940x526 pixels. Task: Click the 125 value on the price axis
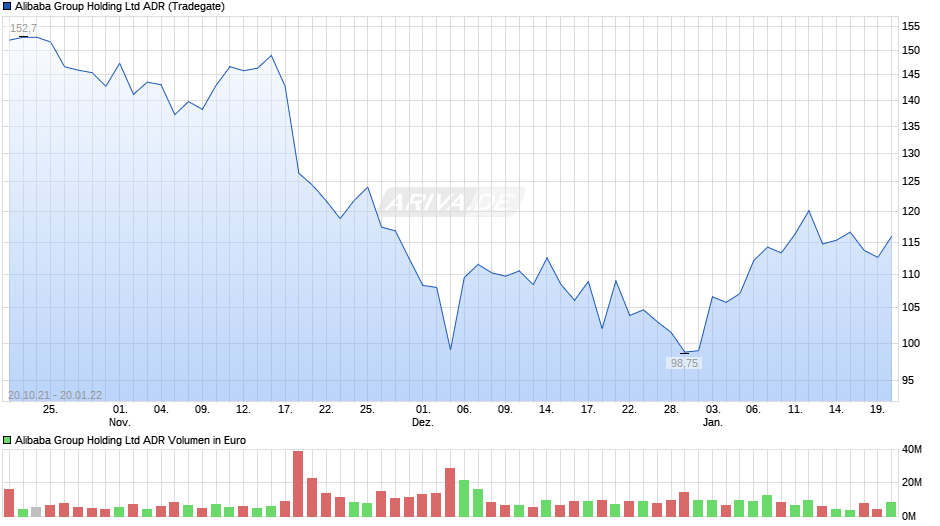click(911, 182)
